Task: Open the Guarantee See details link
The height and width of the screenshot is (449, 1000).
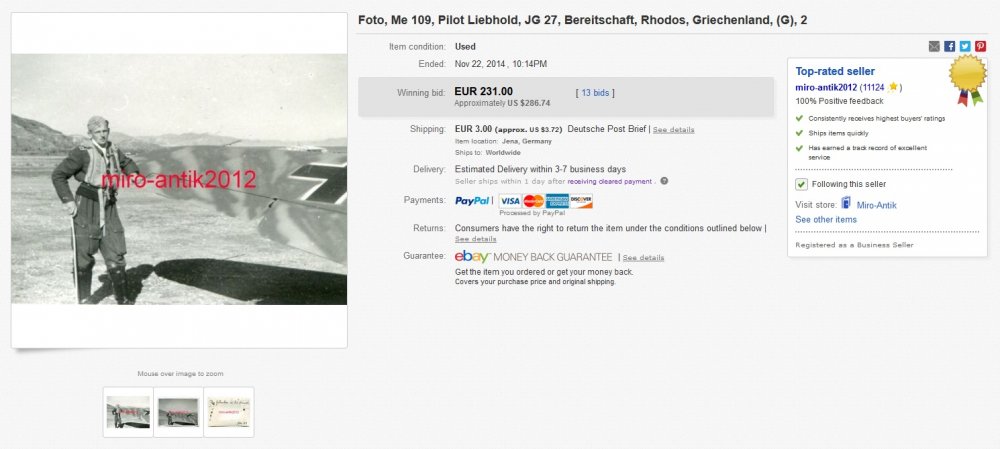Action: [643, 258]
